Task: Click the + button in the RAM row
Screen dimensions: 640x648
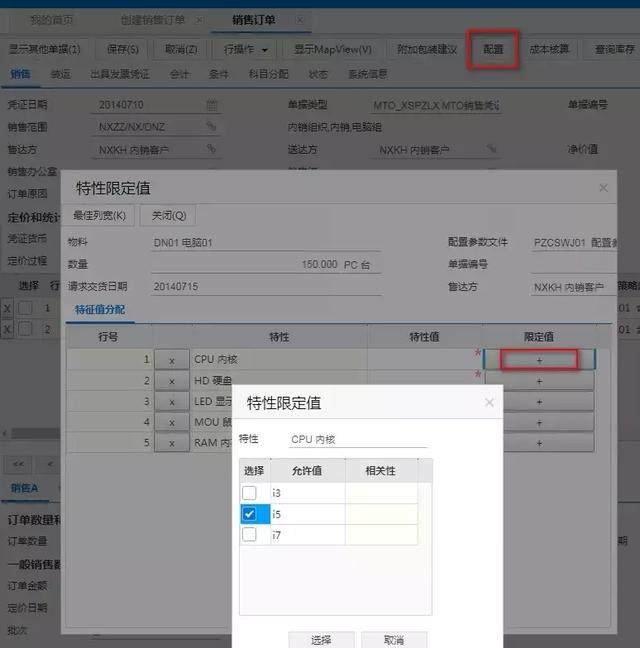Action: tap(539, 443)
